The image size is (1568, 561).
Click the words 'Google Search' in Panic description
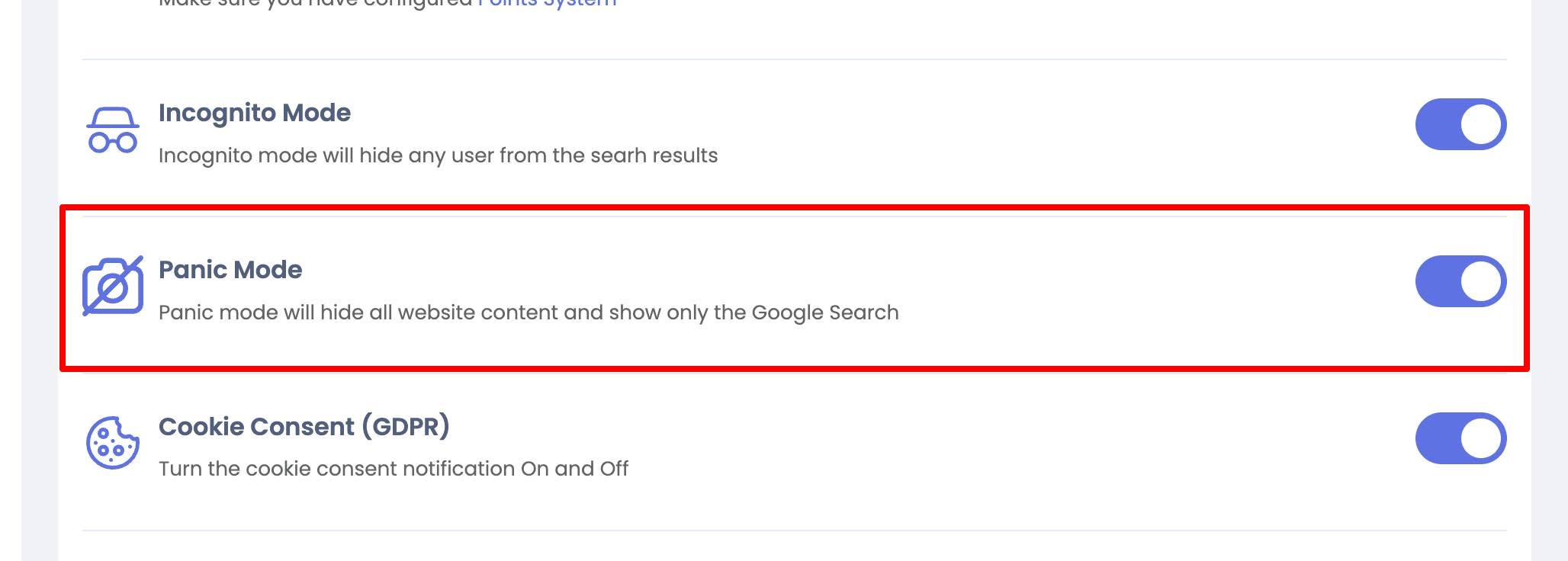point(825,313)
